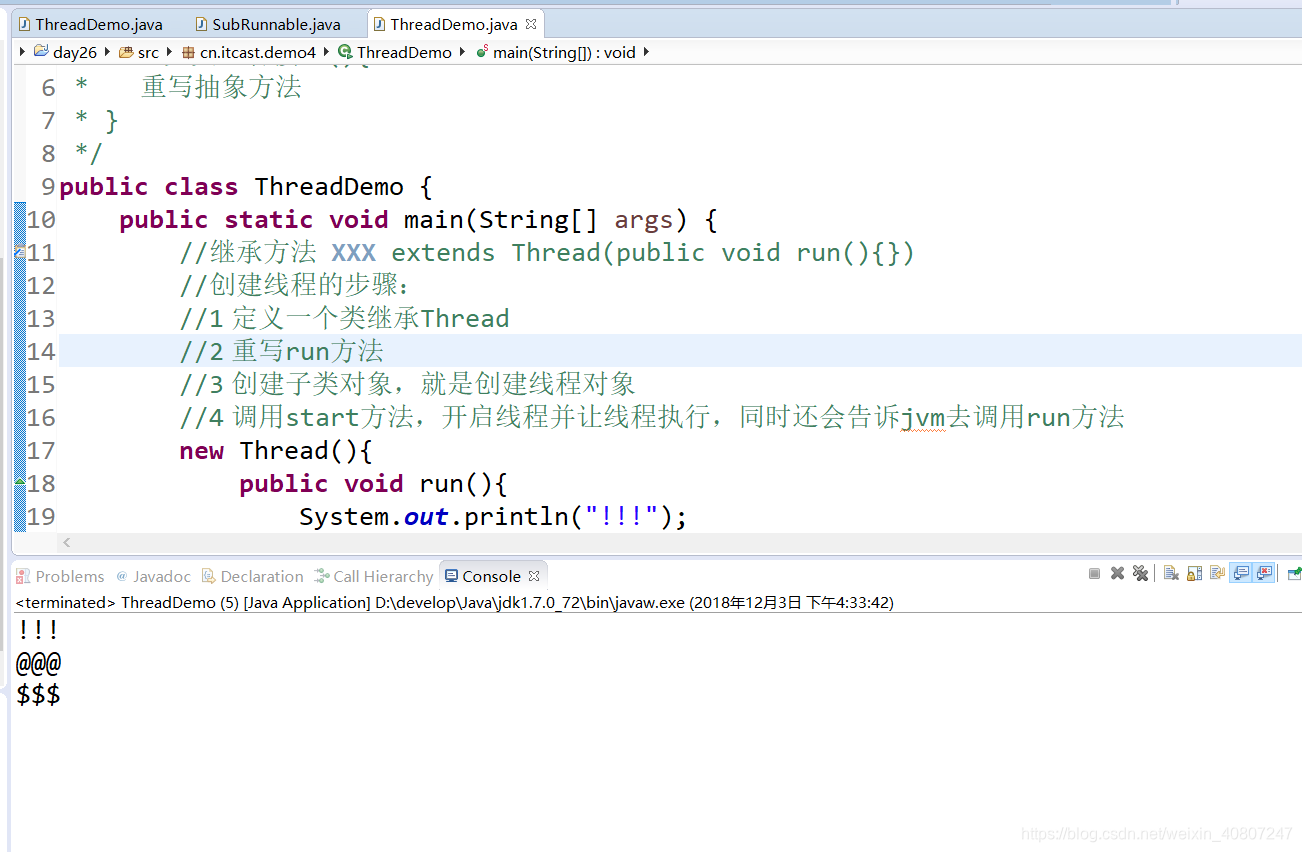The image size is (1302, 852).
Task: Click comment '//1 定义一个类继承Thread'
Action: (x=344, y=319)
